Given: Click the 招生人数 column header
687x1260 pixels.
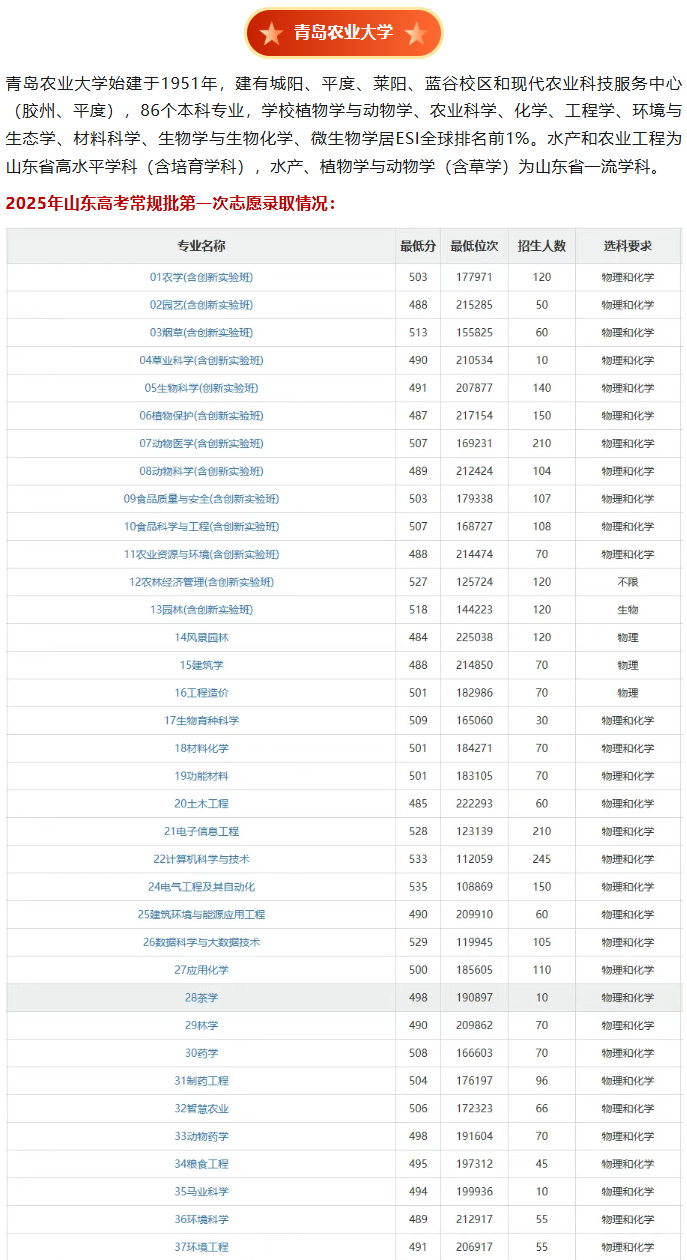Looking at the screenshot, I should 542,246.
